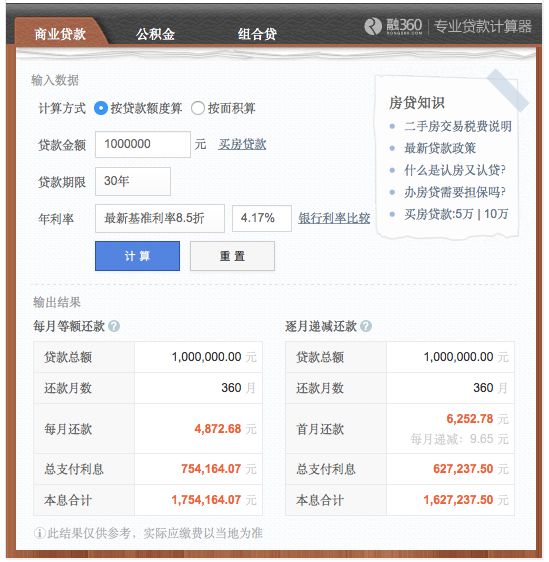Open help icon beside 每月等额还款
Image resolution: width=549 pixels, height=562 pixels.
click(114, 326)
